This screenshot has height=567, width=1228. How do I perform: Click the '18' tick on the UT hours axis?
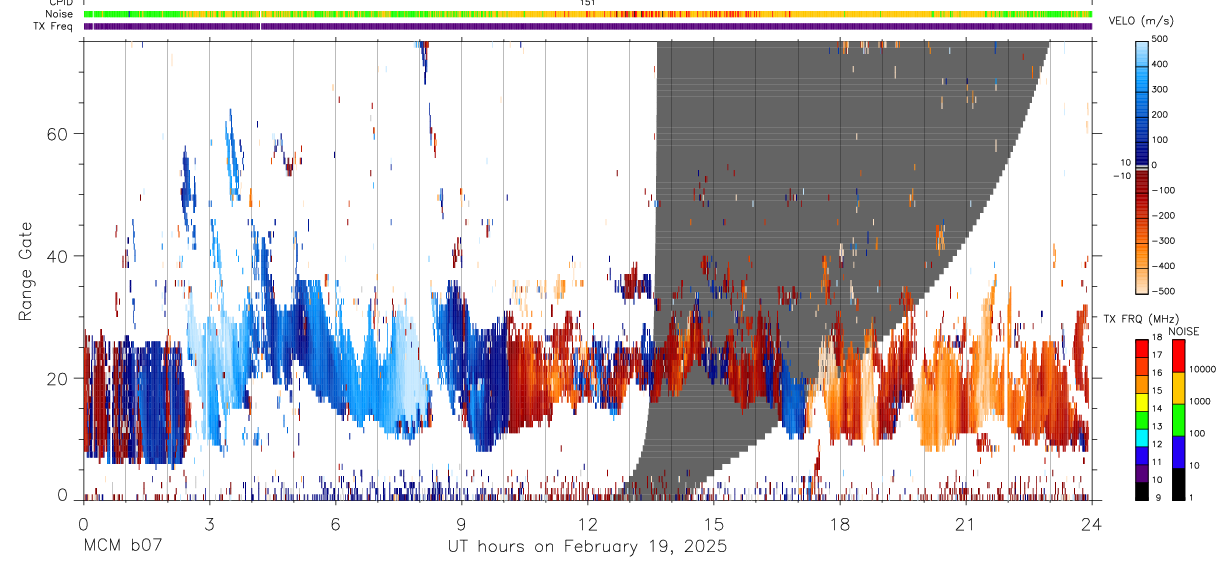coord(839,523)
